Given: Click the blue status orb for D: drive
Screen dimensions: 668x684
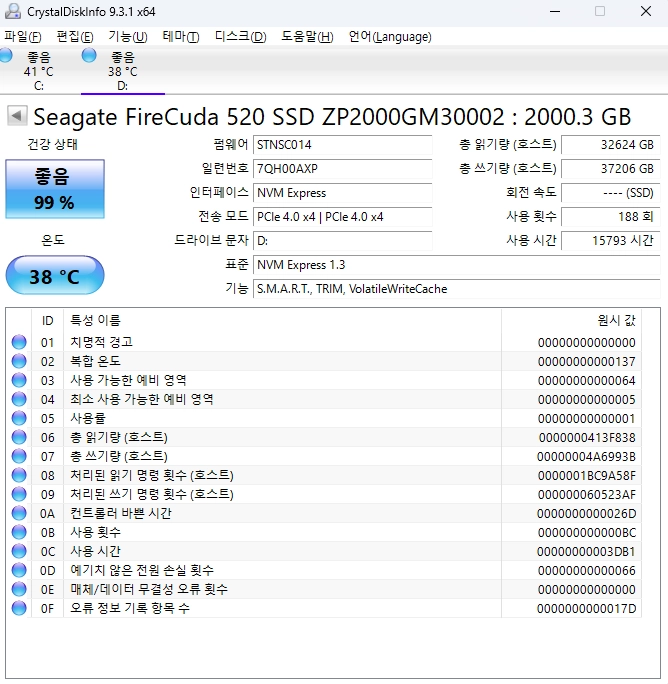Looking at the screenshot, I should [x=89, y=55].
